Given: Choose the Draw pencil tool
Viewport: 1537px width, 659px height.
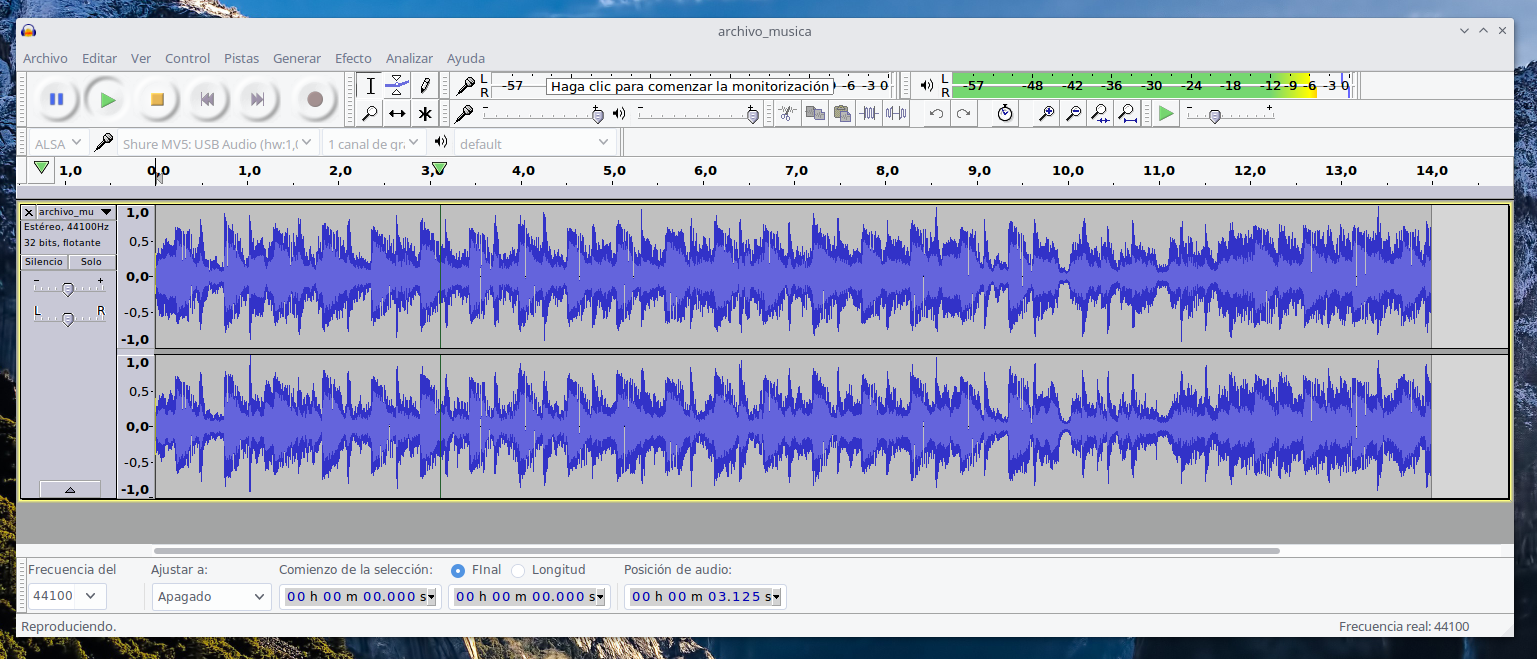Looking at the screenshot, I should pyautogui.click(x=425, y=86).
